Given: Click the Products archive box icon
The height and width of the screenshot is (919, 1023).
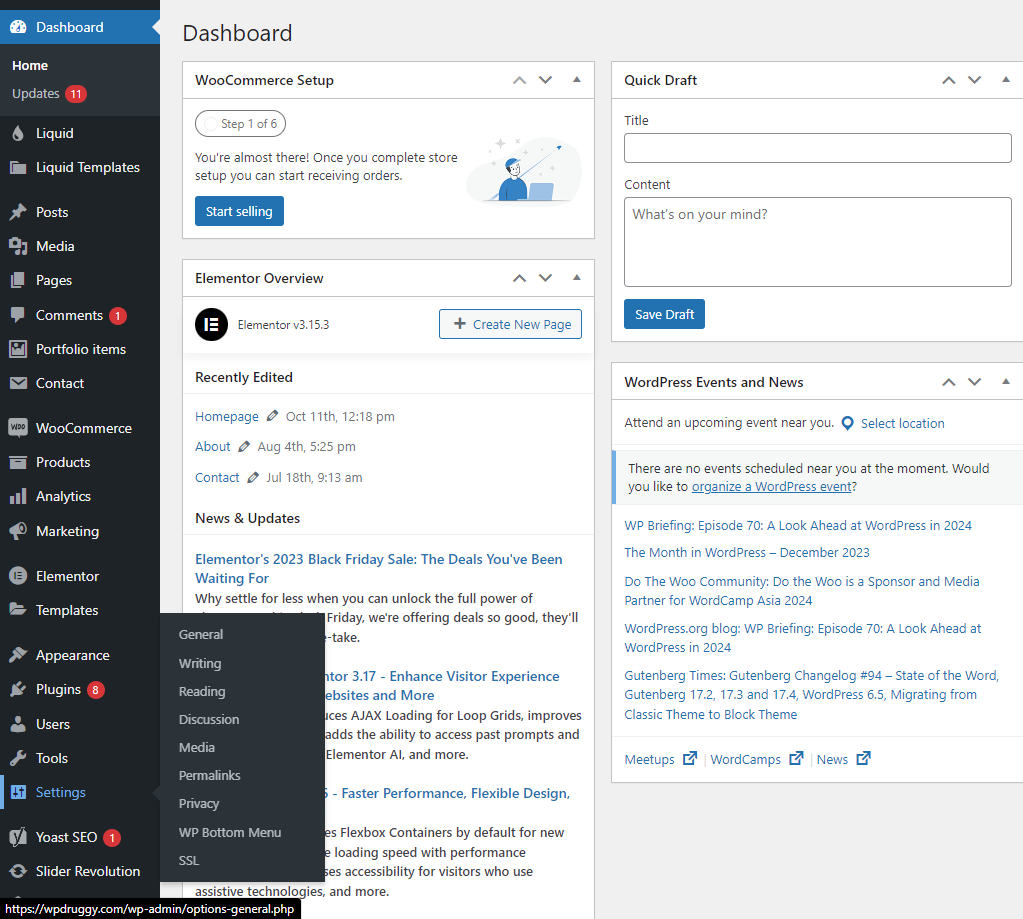Looking at the screenshot, I should (18, 462).
